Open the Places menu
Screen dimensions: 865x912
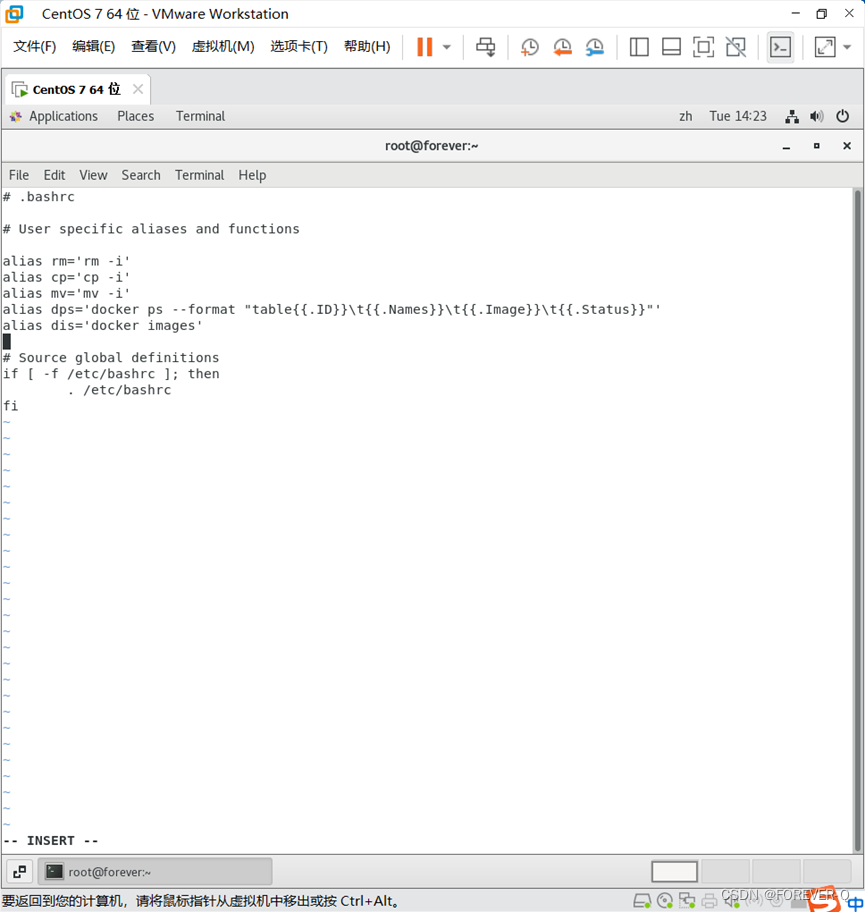136,116
